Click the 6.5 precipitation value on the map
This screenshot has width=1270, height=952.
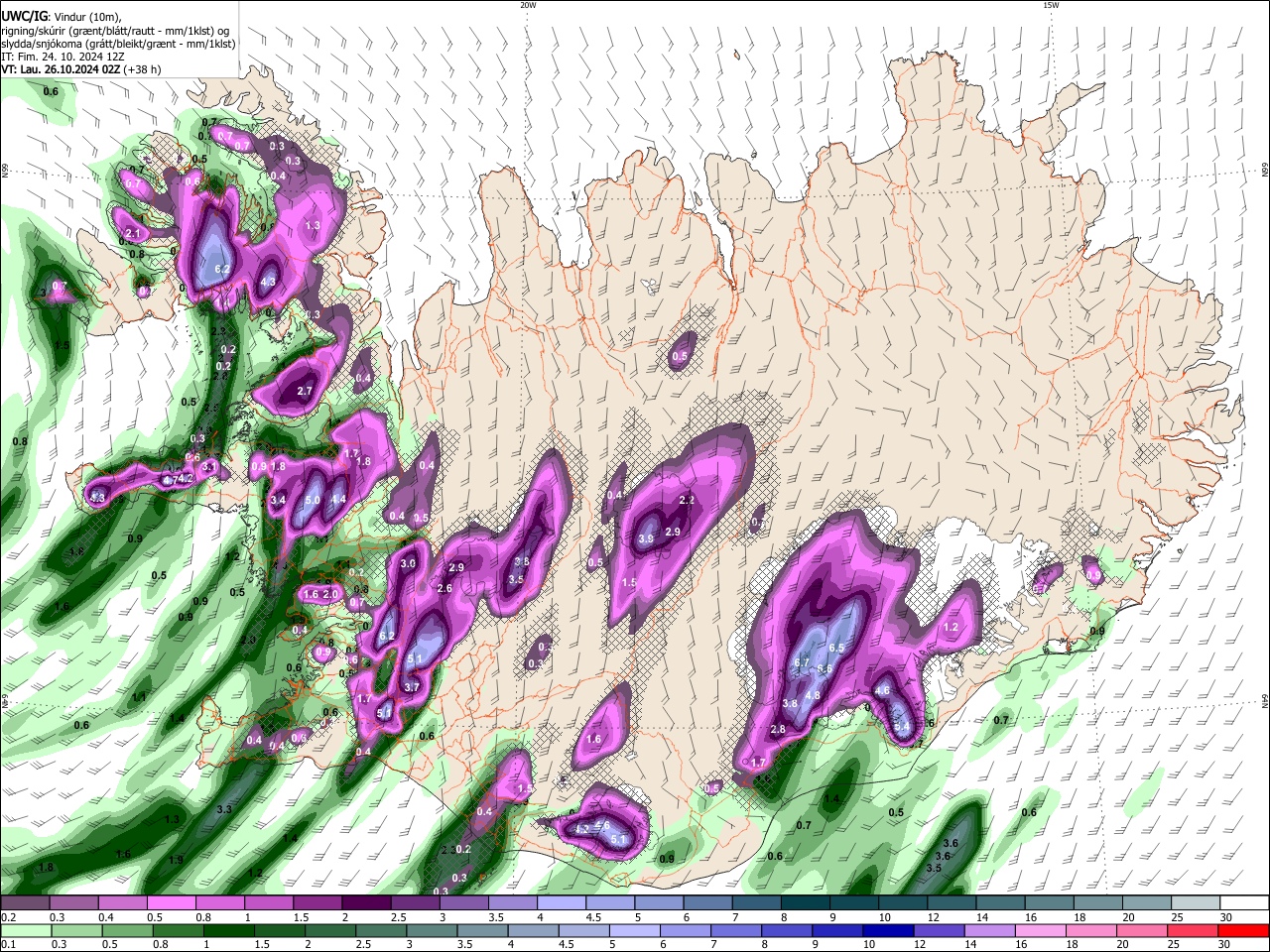click(x=836, y=648)
